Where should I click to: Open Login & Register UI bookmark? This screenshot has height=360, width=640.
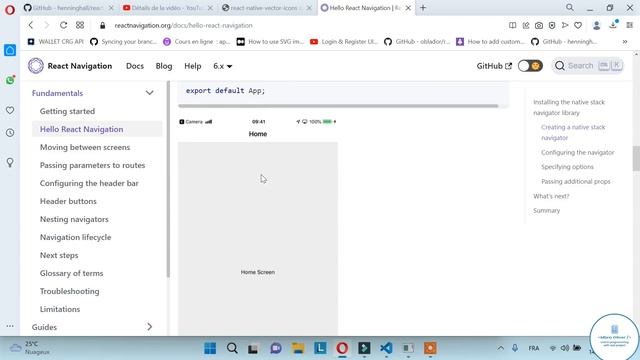(344, 42)
